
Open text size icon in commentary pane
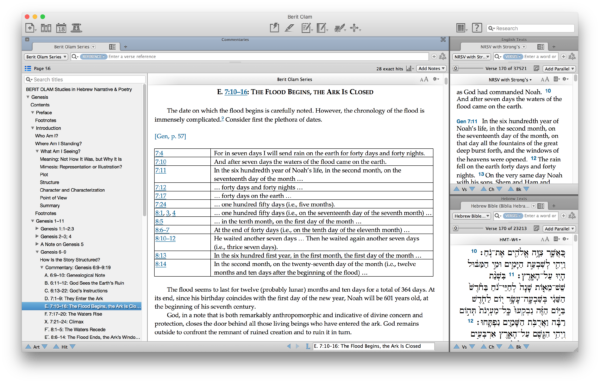(x=424, y=79)
